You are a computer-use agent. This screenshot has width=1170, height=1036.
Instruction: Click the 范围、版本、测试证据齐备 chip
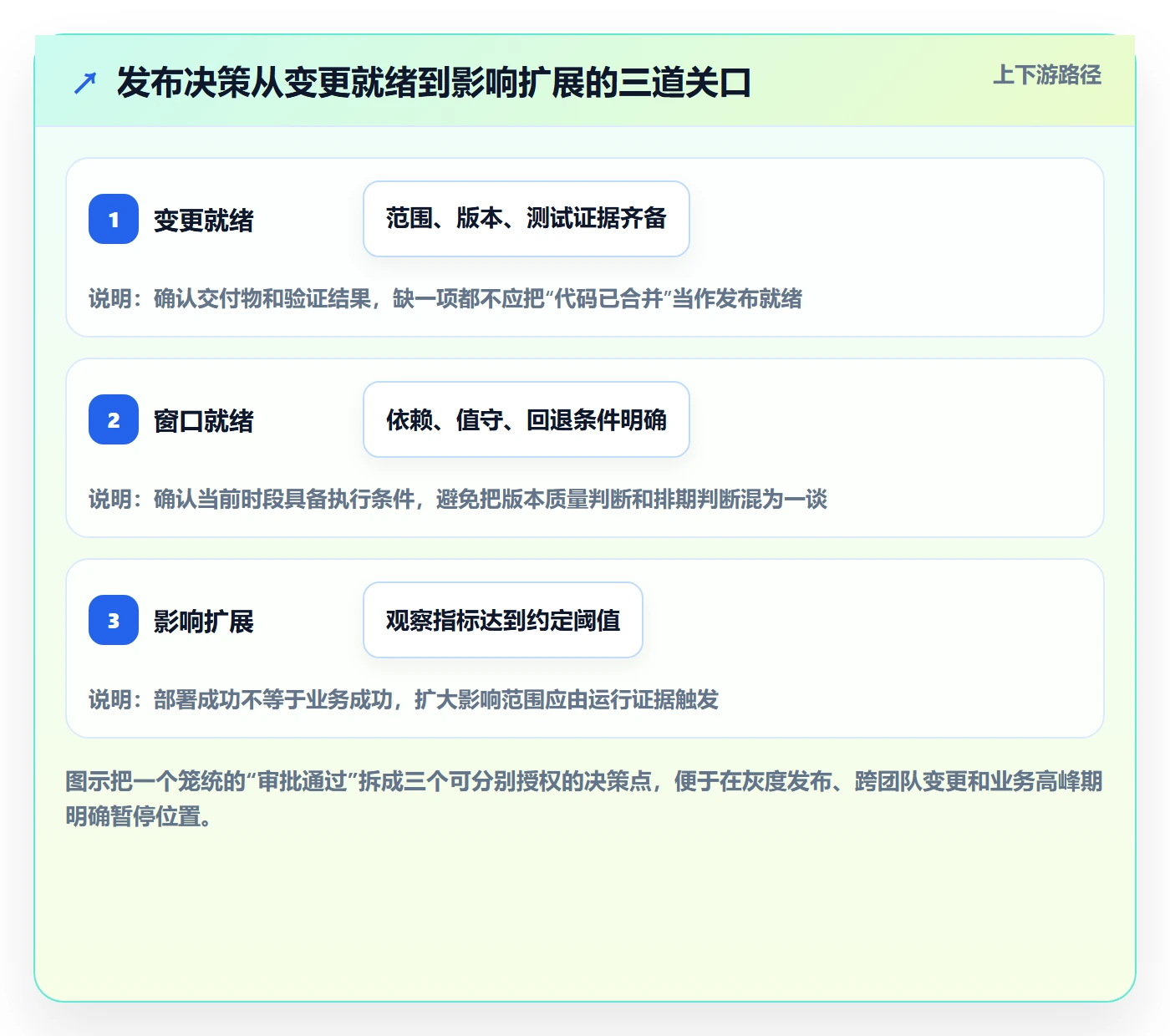pos(526,219)
